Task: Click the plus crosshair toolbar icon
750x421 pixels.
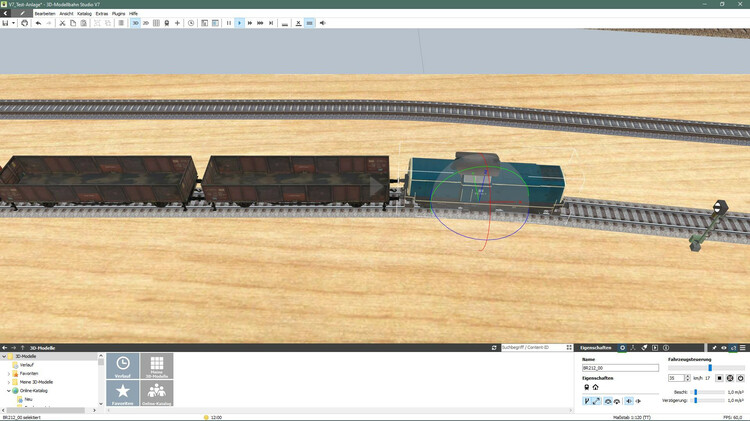Action: [177, 23]
